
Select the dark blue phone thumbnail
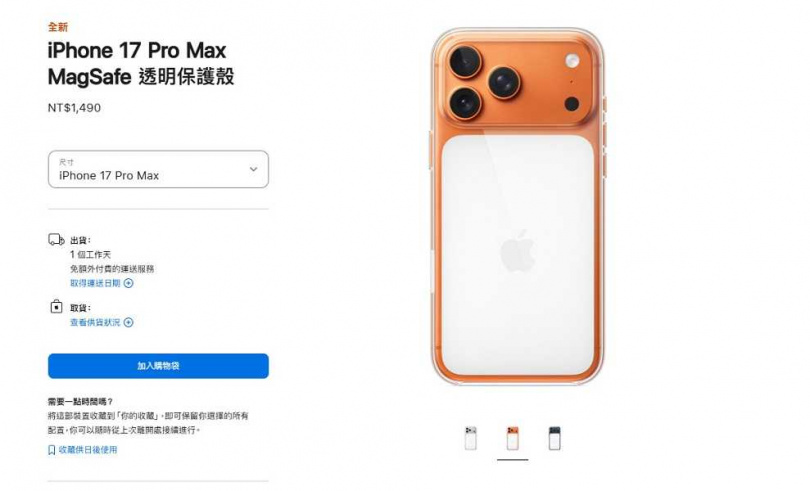(x=554, y=438)
